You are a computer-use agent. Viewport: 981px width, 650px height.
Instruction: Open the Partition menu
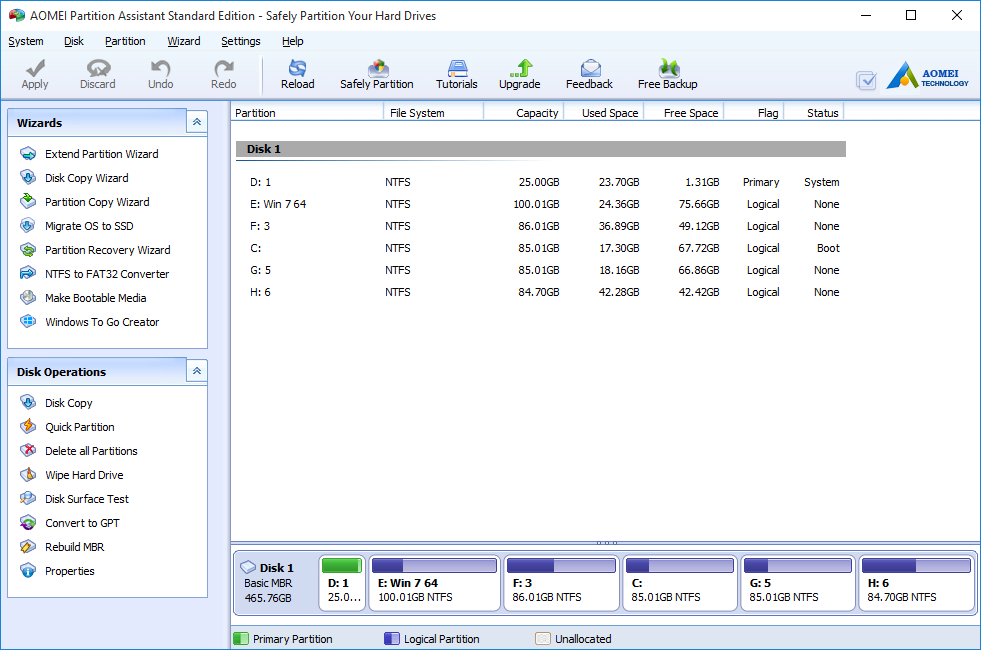pyautogui.click(x=125, y=41)
